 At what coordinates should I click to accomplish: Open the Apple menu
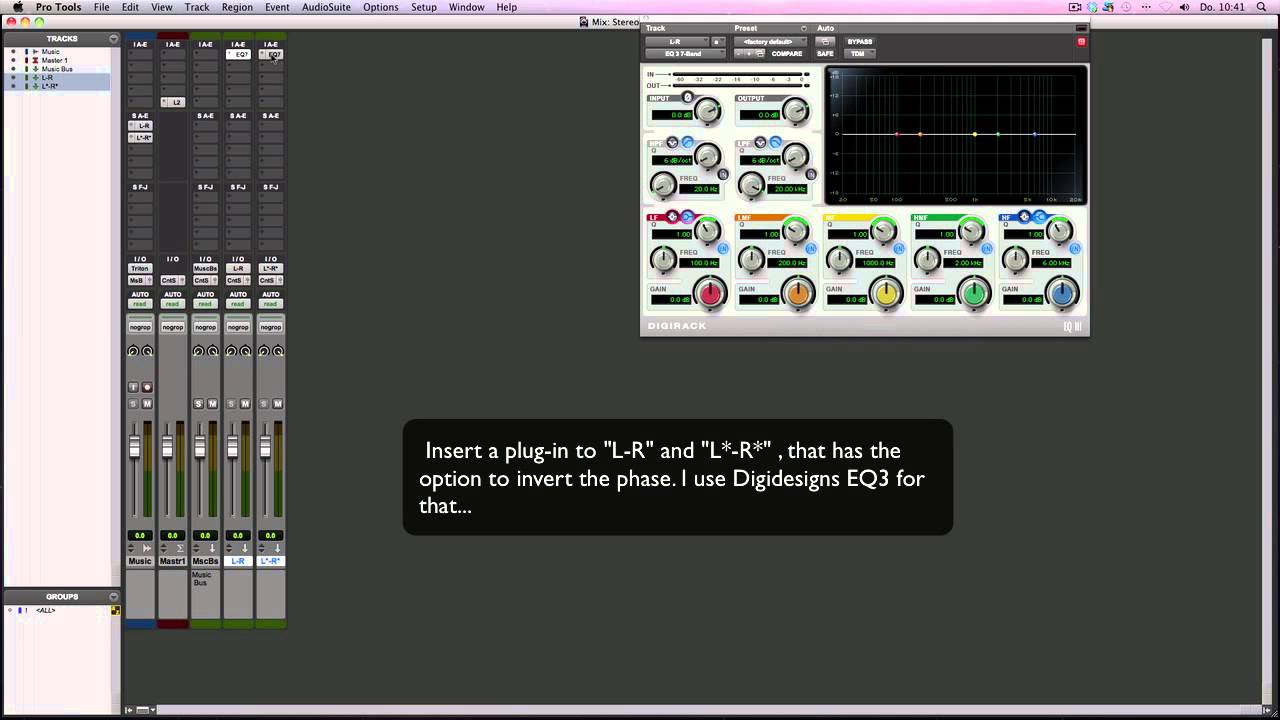(17, 7)
